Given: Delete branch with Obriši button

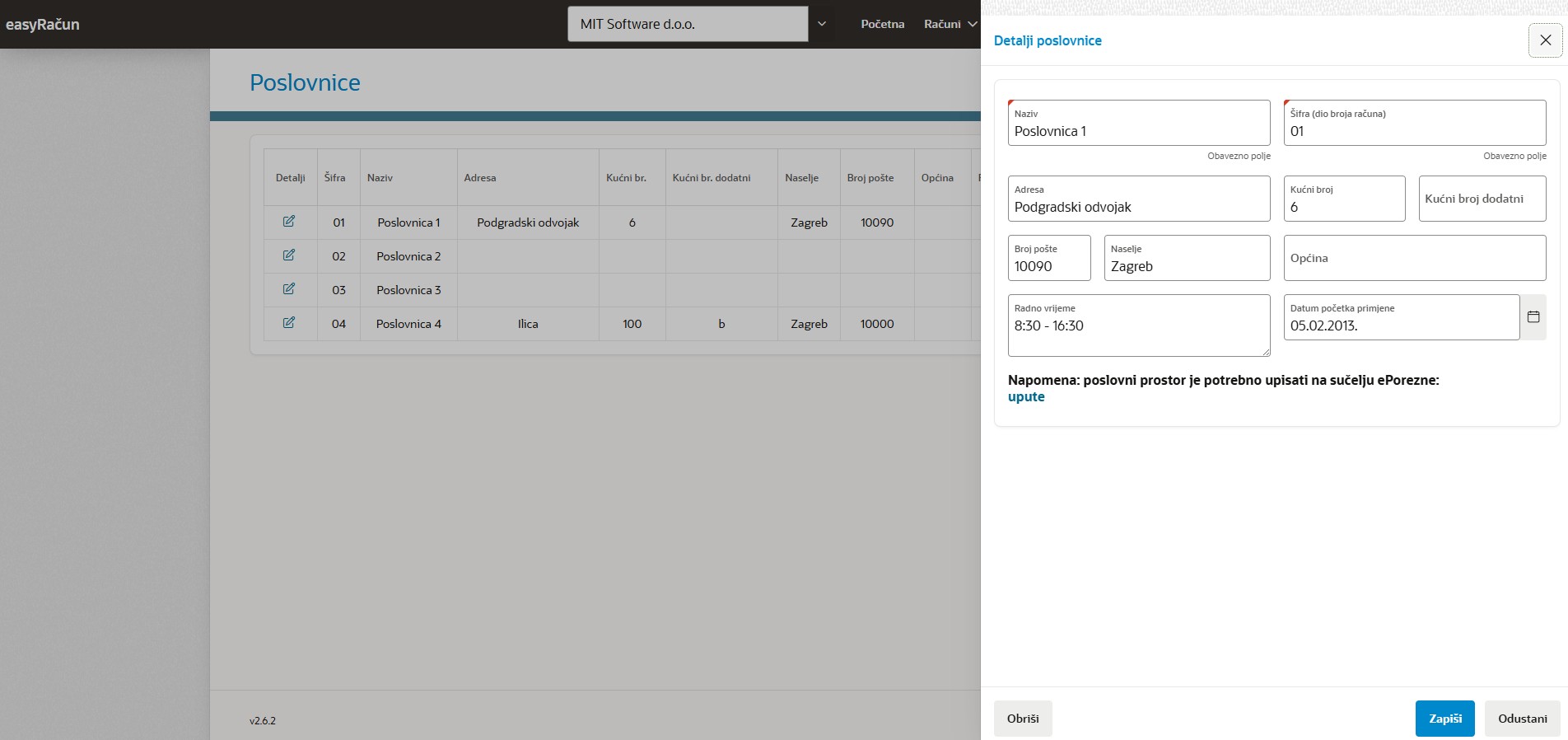Looking at the screenshot, I should [x=1022, y=719].
